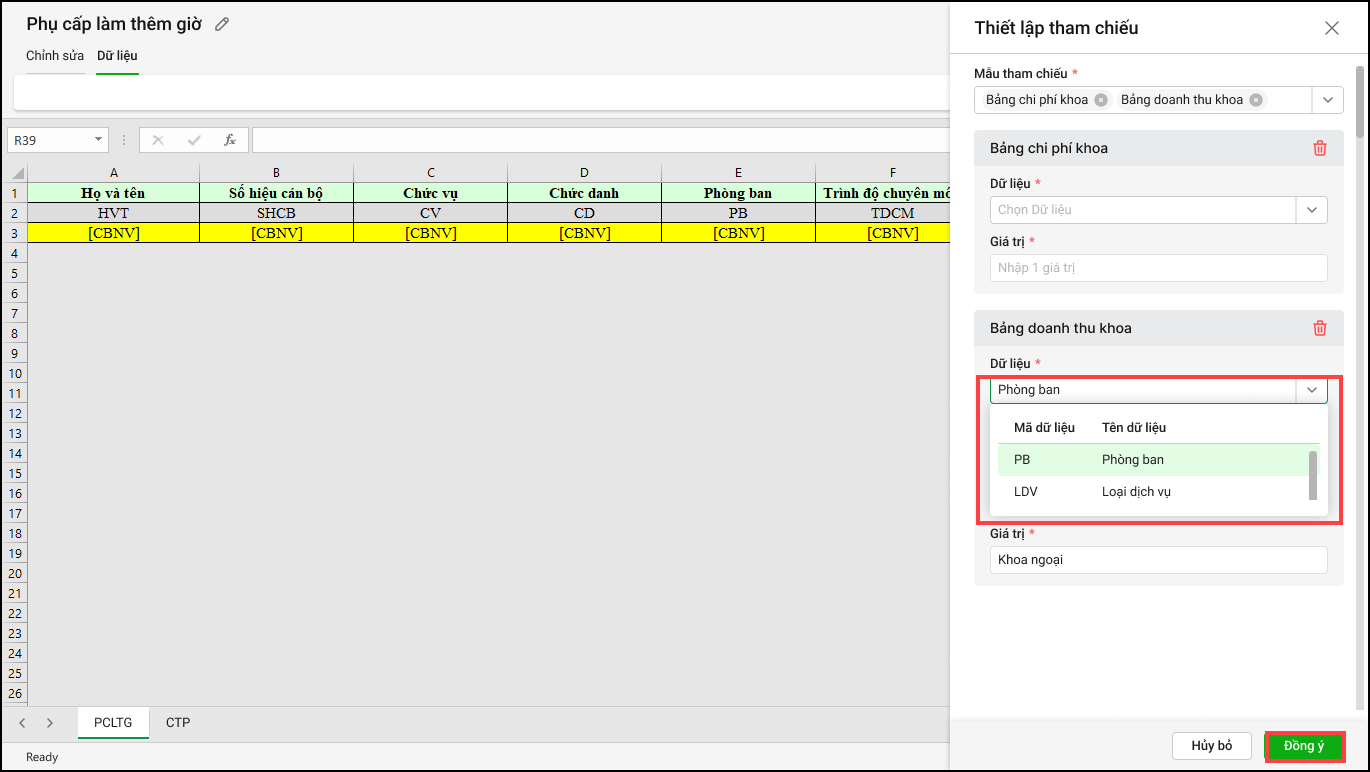Delete the Bảng doanh thu khoa section
Screen dimensions: 1370x772
pyautogui.click(x=1319, y=328)
